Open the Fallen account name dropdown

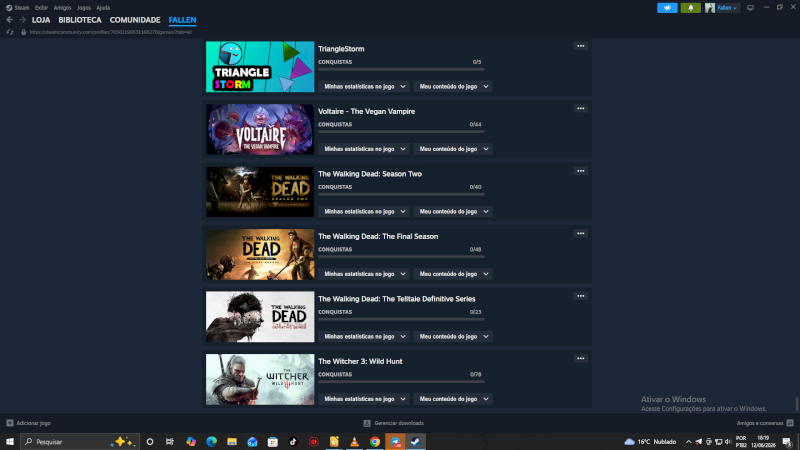pos(727,8)
